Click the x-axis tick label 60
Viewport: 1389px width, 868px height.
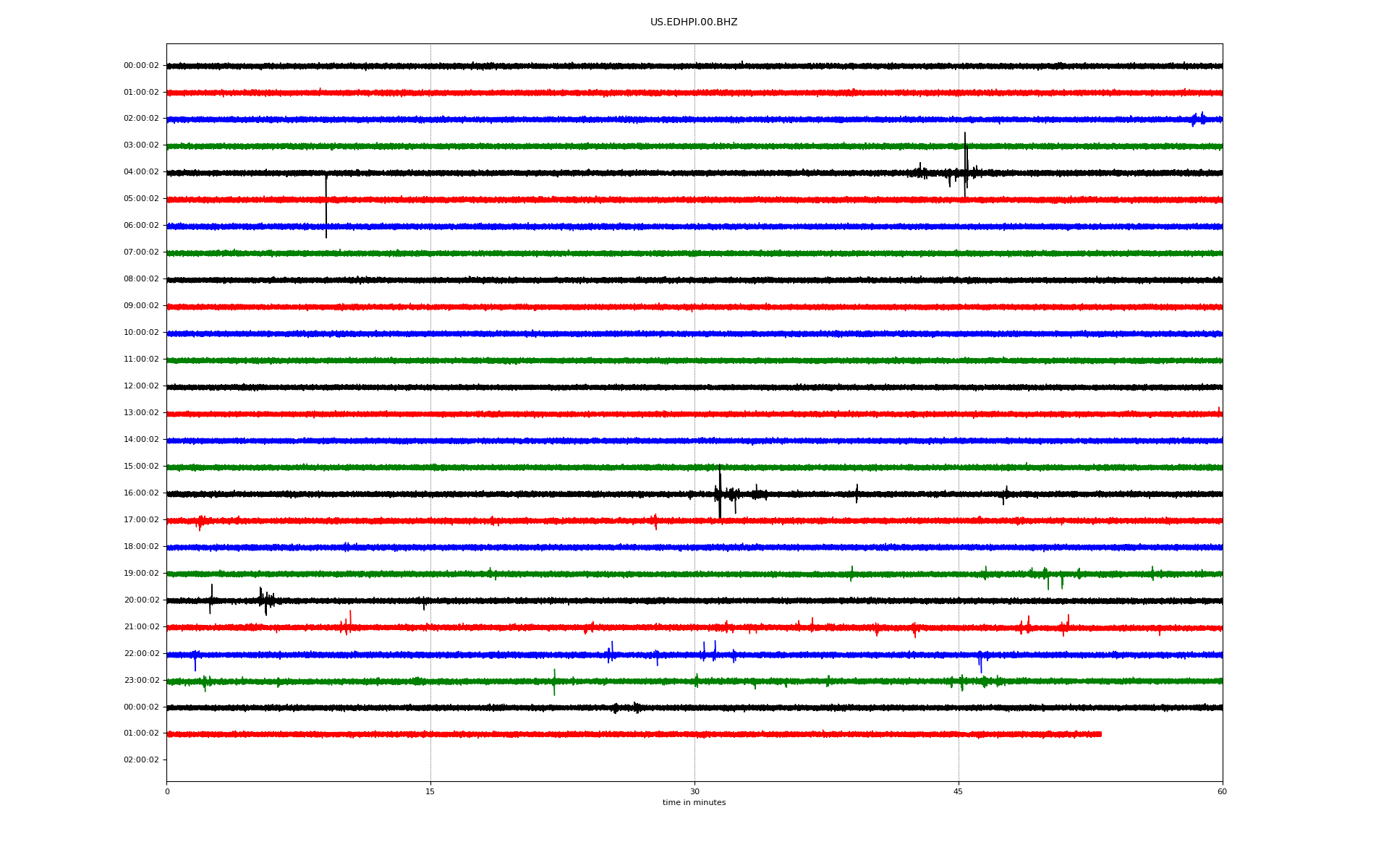1222,792
